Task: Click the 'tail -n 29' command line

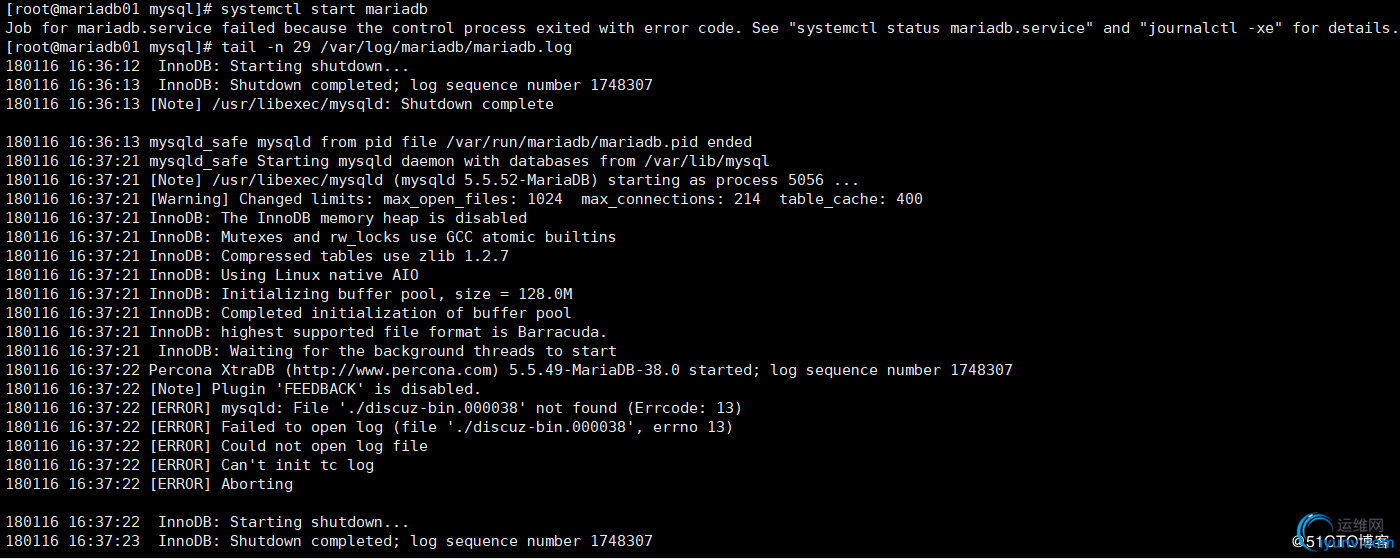Action: point(289,47)
